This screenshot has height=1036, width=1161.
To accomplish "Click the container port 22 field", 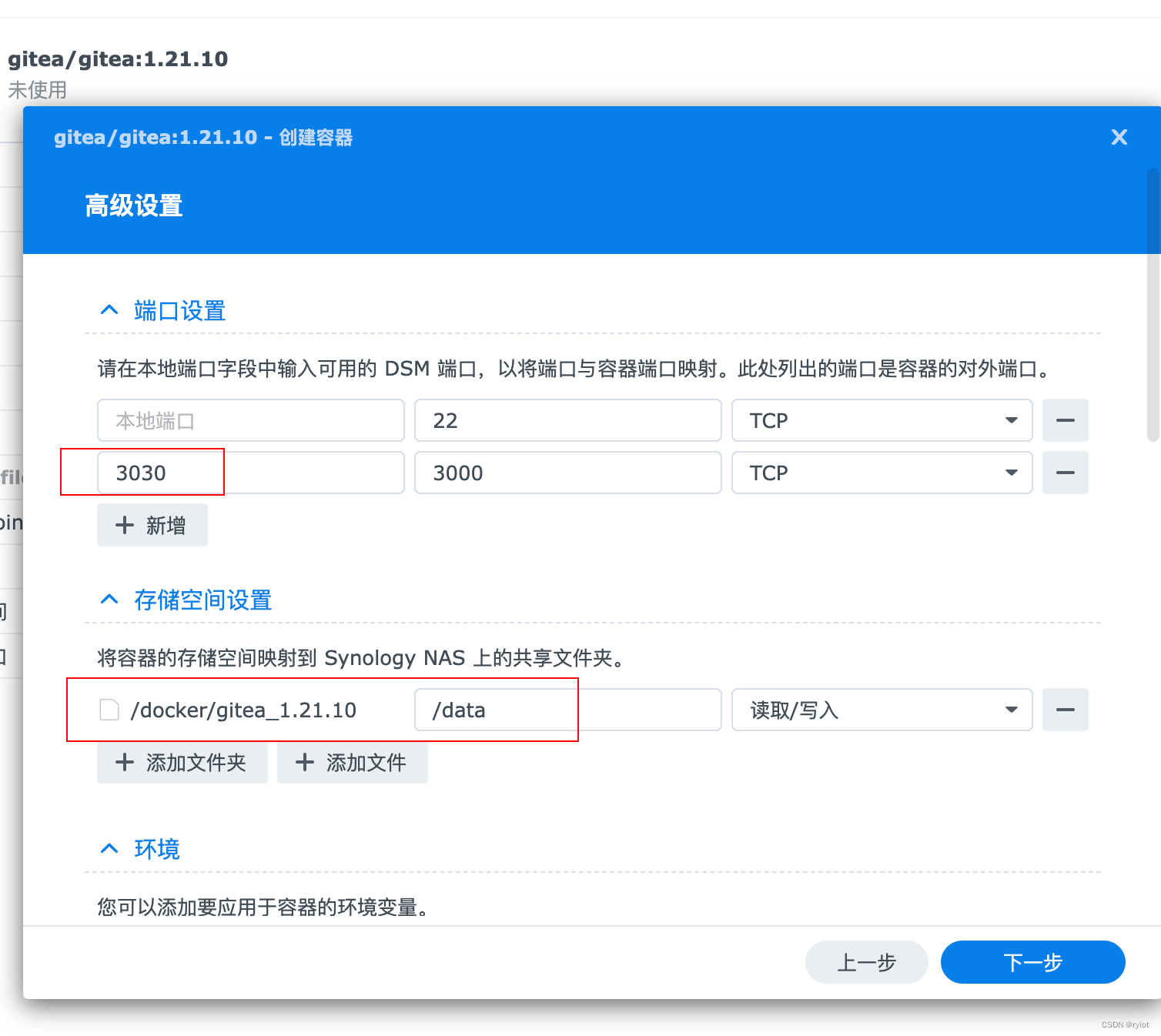I will pos(568,420).
